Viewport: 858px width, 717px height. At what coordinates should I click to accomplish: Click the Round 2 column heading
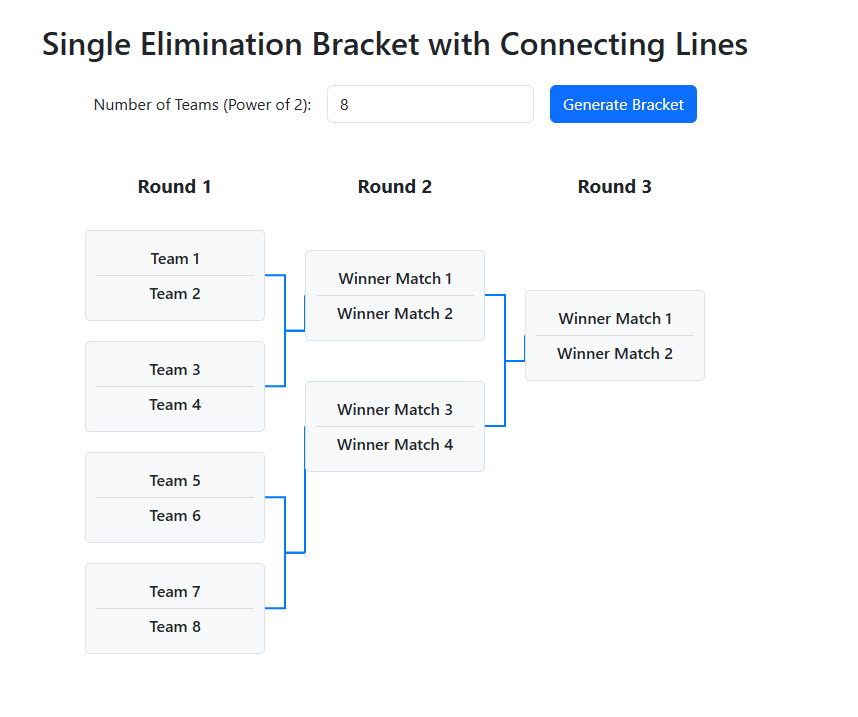[395, 186]
